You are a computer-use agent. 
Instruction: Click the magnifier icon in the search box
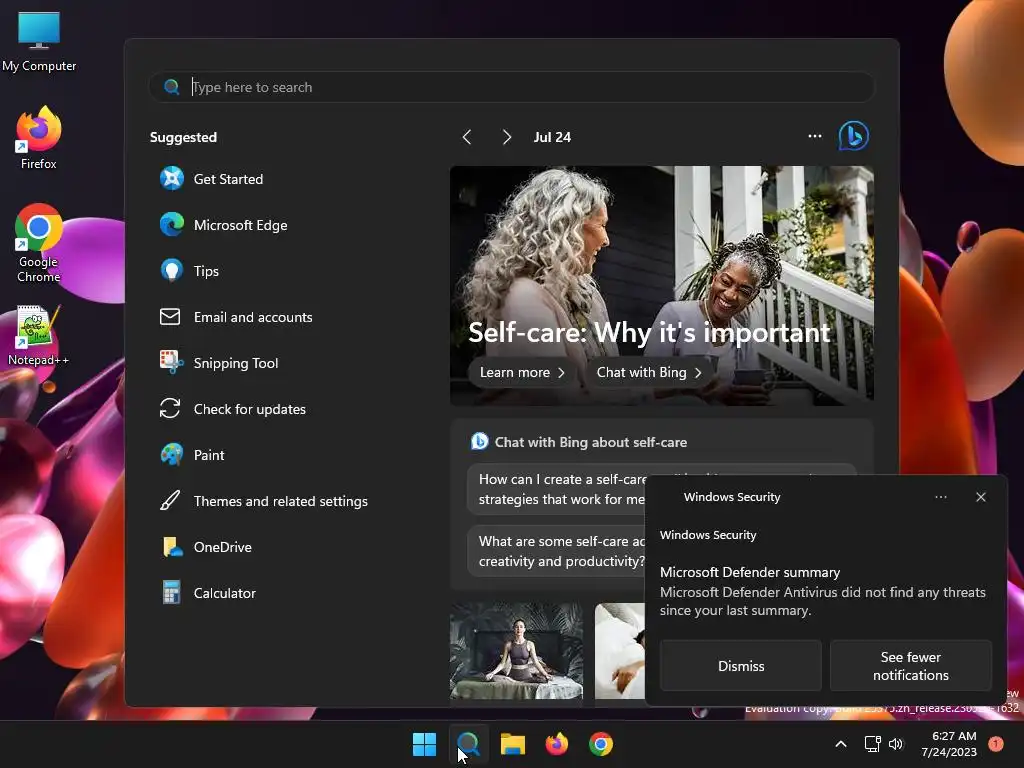pos(172,87)
